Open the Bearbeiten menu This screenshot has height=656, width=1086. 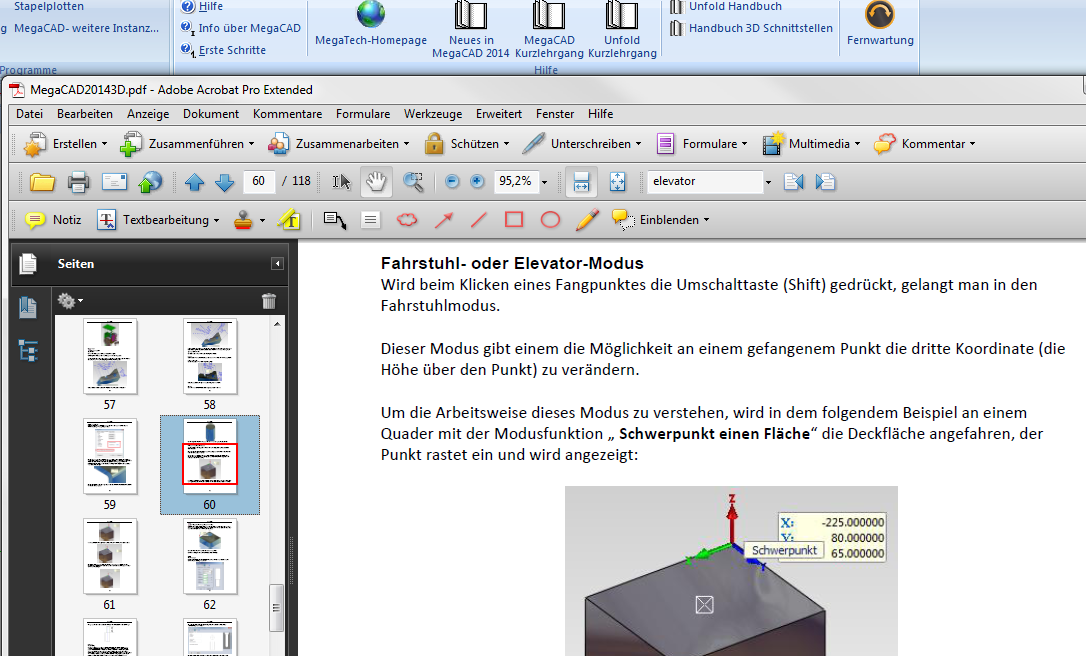click(85, 114)
